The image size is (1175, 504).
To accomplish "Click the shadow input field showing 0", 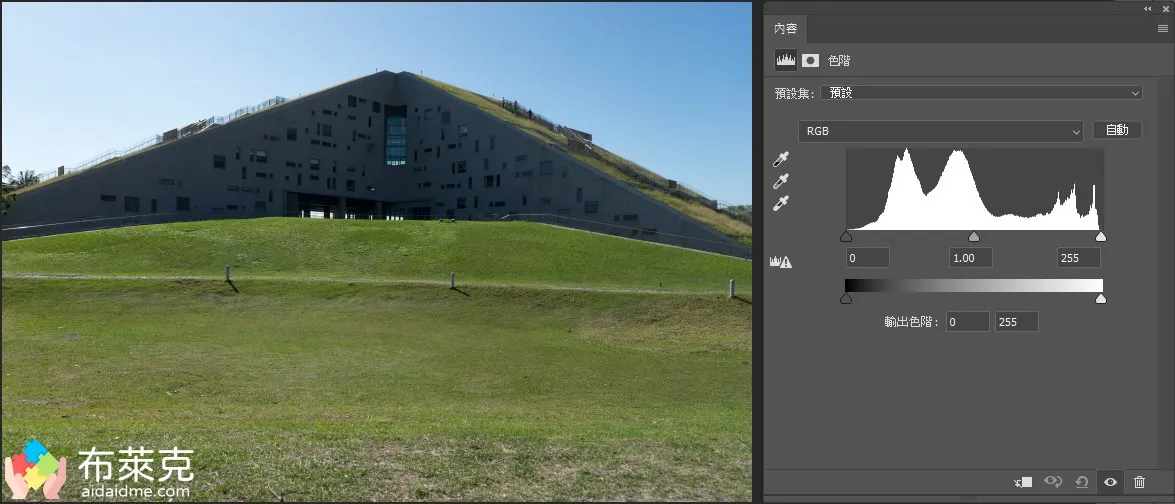I will click(x=867, y=258).
